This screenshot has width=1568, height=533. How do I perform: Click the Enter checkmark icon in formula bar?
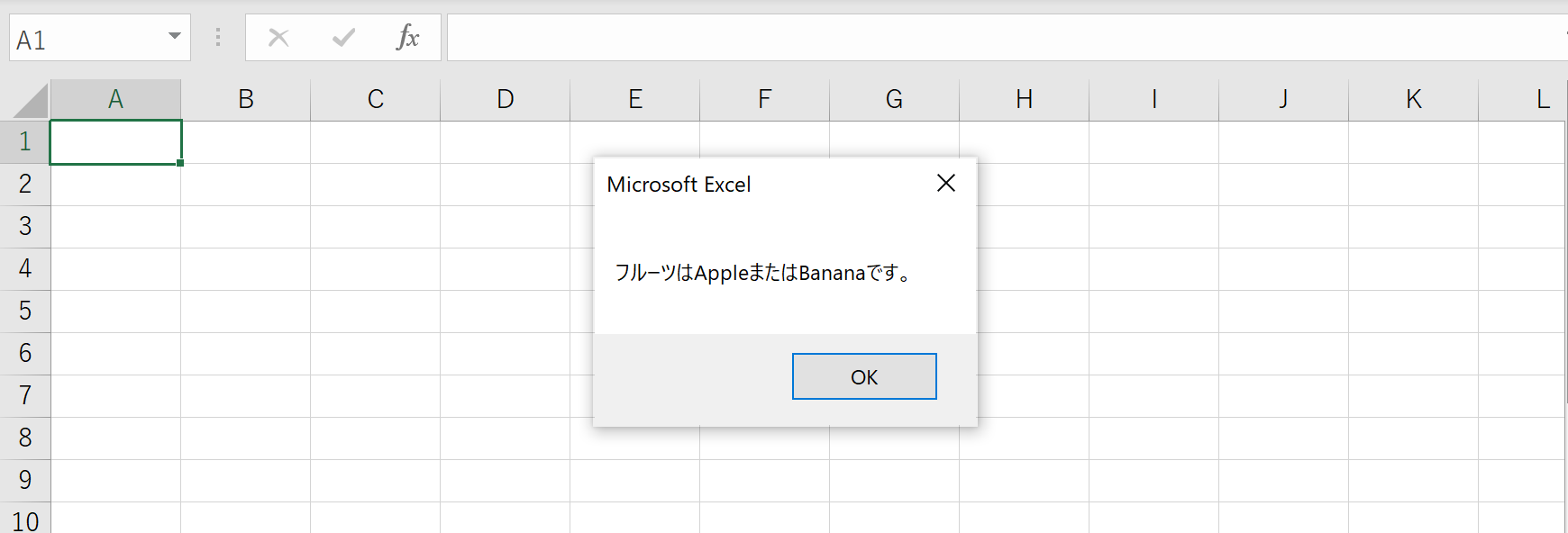pyautogui.click(x=343, y=38)
